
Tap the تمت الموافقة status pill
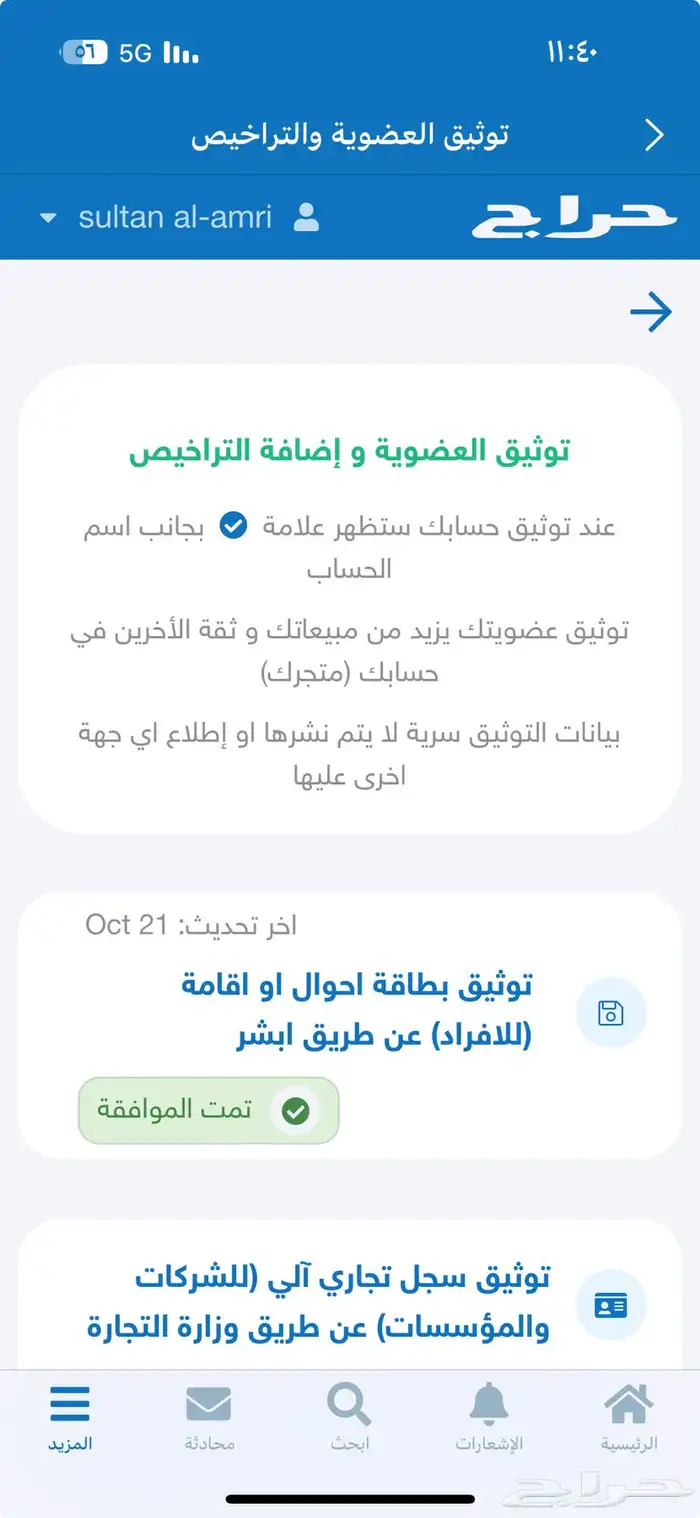(209, 1110)
